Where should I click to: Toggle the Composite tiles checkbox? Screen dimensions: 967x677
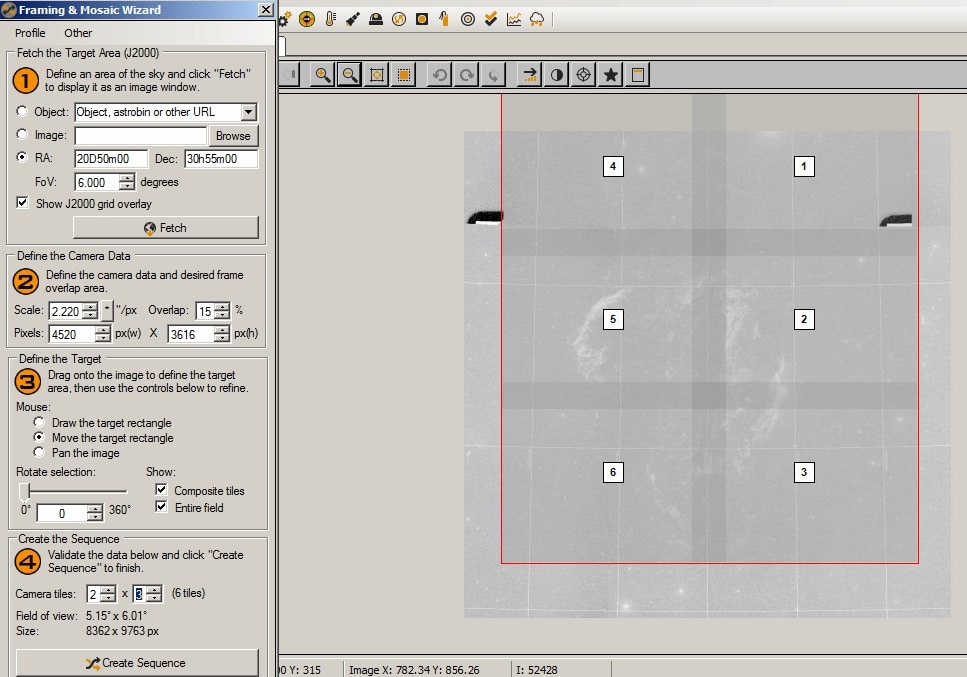161,490
